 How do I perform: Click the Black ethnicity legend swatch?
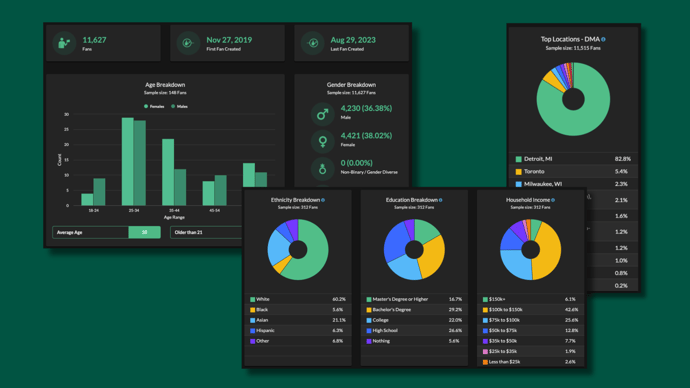pyautogui.click(x=253, y=310)
